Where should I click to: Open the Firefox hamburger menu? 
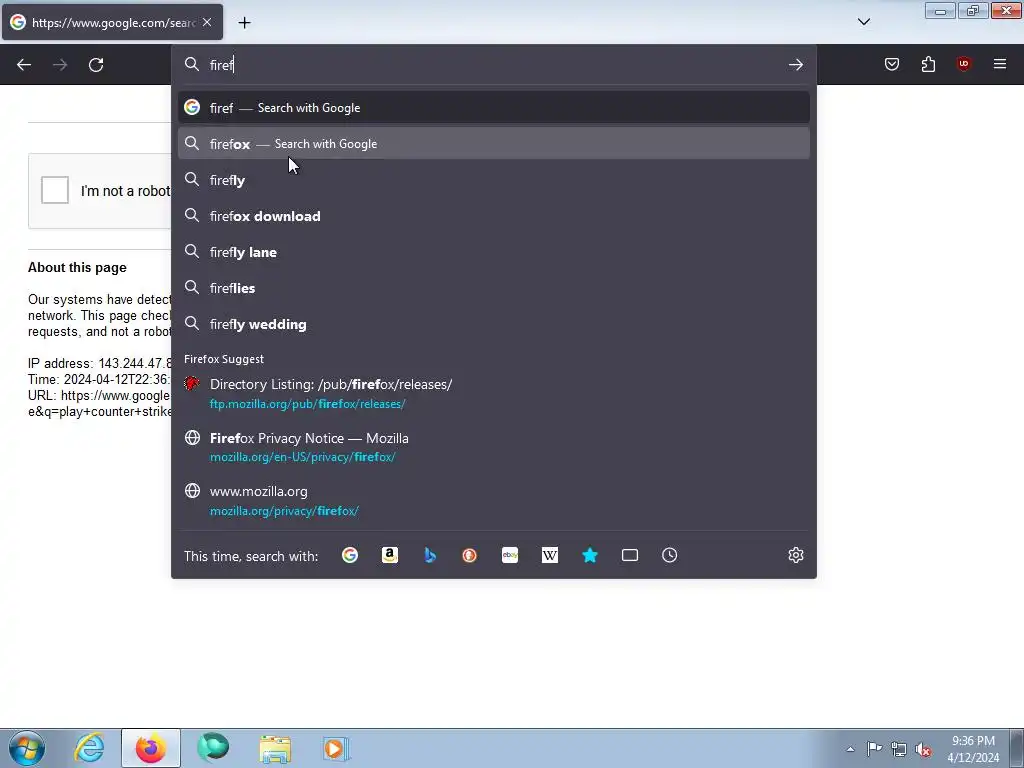1000,64
